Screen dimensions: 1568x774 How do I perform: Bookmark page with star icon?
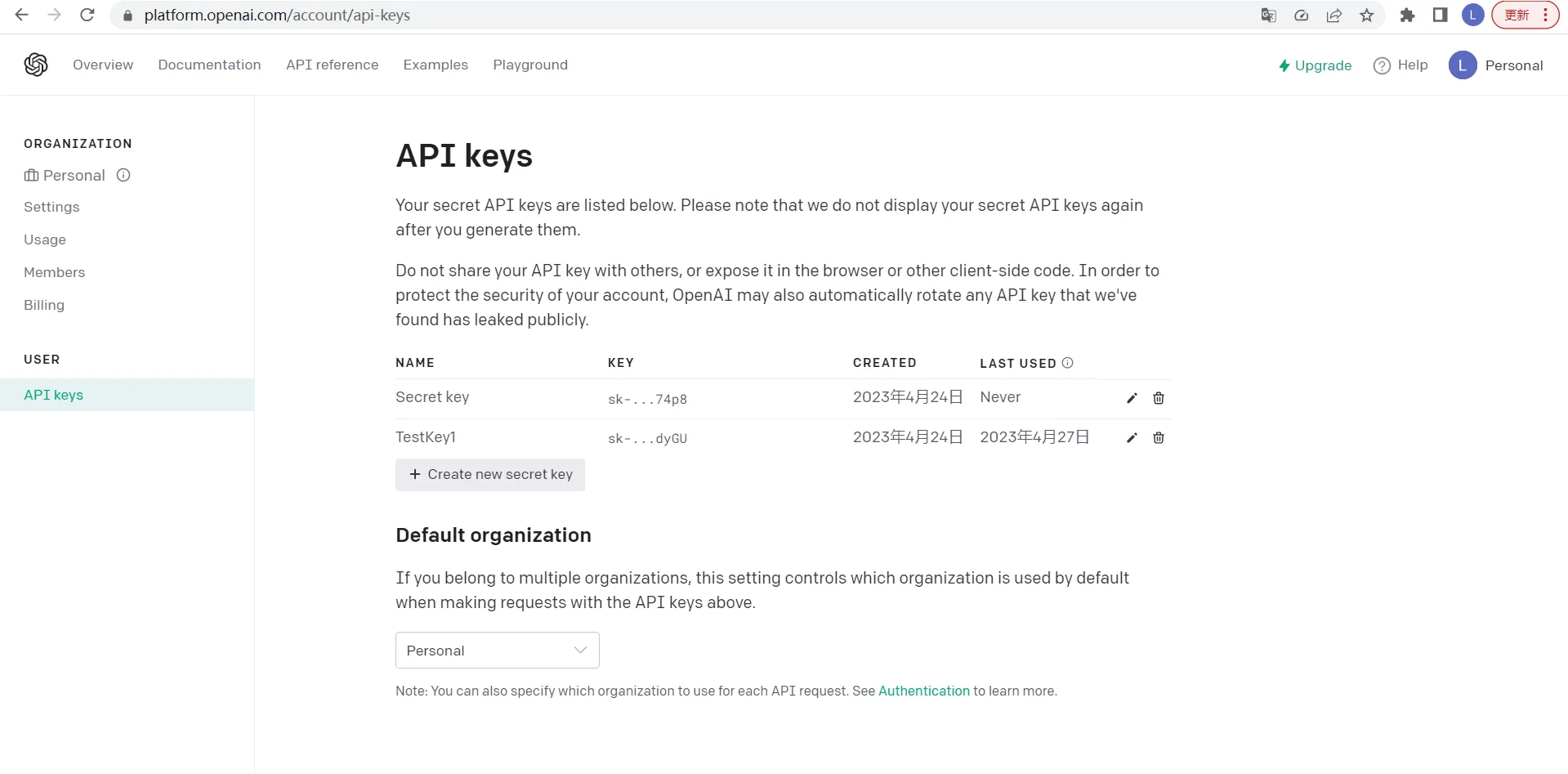1367,16
